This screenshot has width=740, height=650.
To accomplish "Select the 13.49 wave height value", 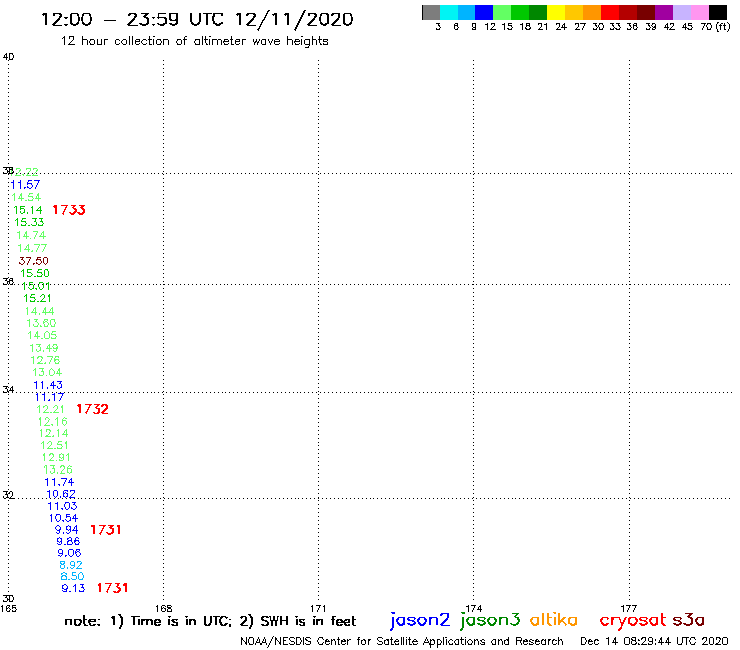I will click(x=44, y=348).
